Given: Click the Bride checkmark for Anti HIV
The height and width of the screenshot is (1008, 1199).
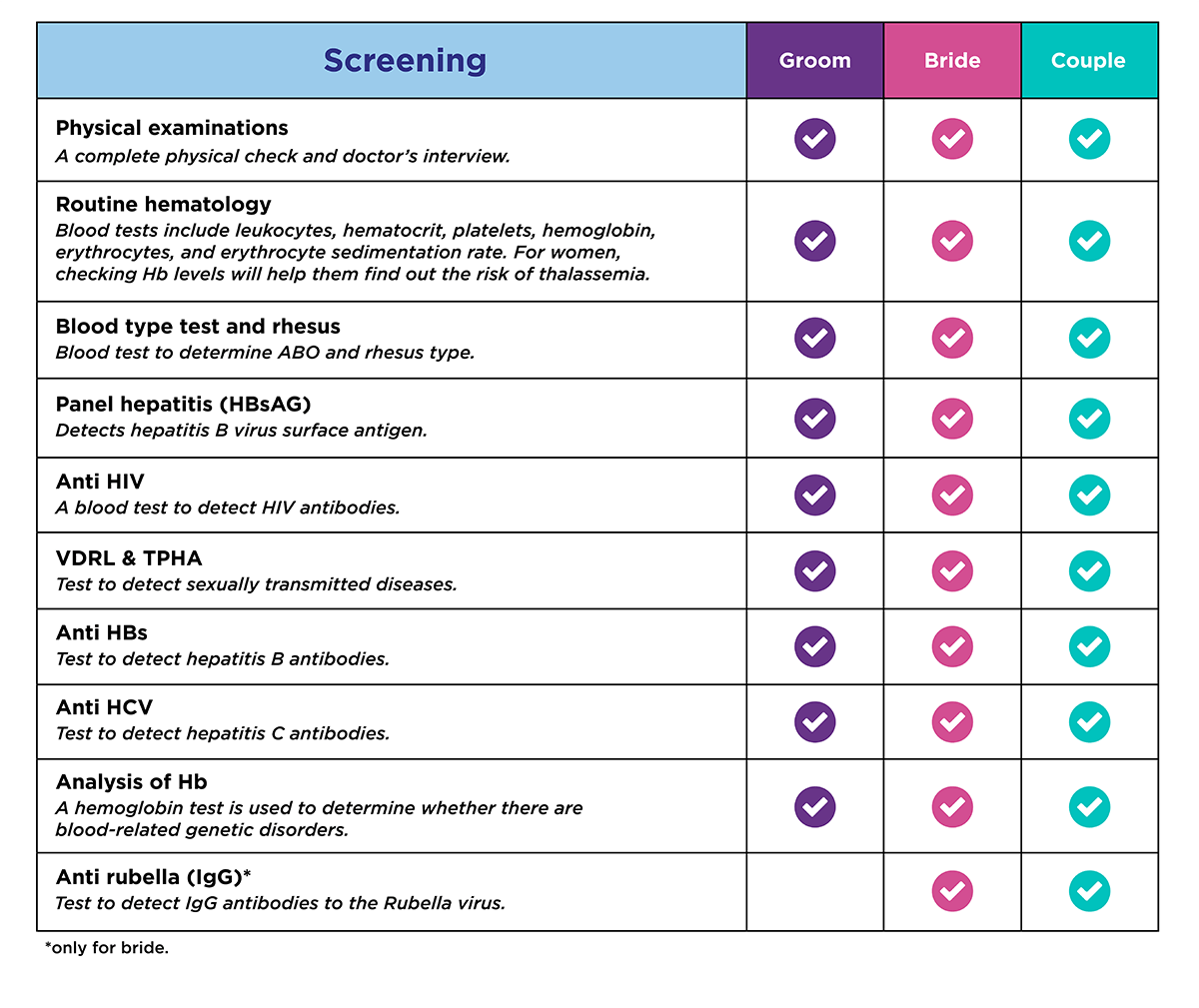Looking at the screenshot, I should pyautogui.click(x=952, y=495).
